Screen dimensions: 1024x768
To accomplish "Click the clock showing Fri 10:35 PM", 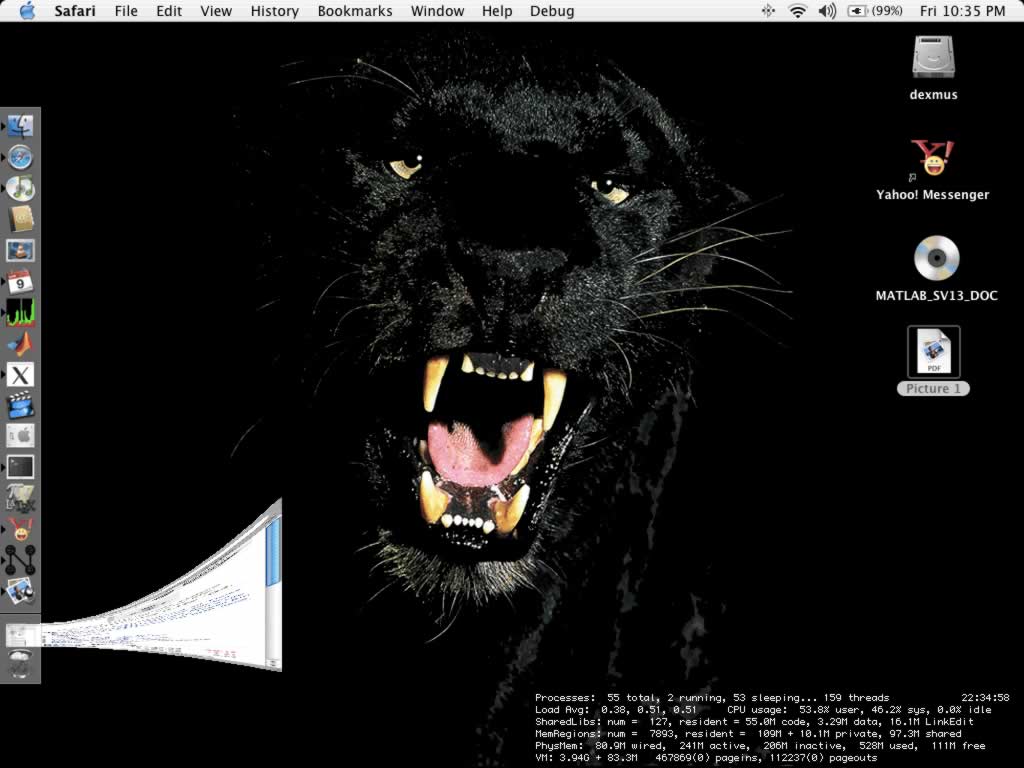I will tap(962, 10).
